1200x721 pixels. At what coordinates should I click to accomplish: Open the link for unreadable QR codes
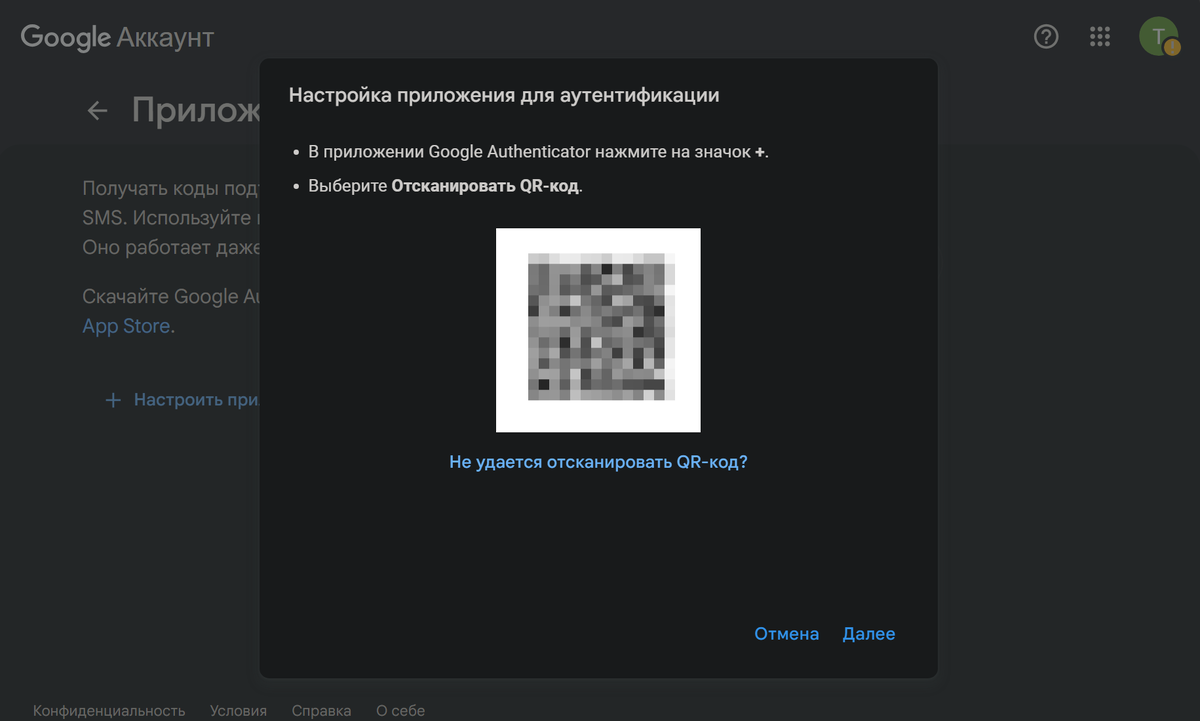coord(598,461)
